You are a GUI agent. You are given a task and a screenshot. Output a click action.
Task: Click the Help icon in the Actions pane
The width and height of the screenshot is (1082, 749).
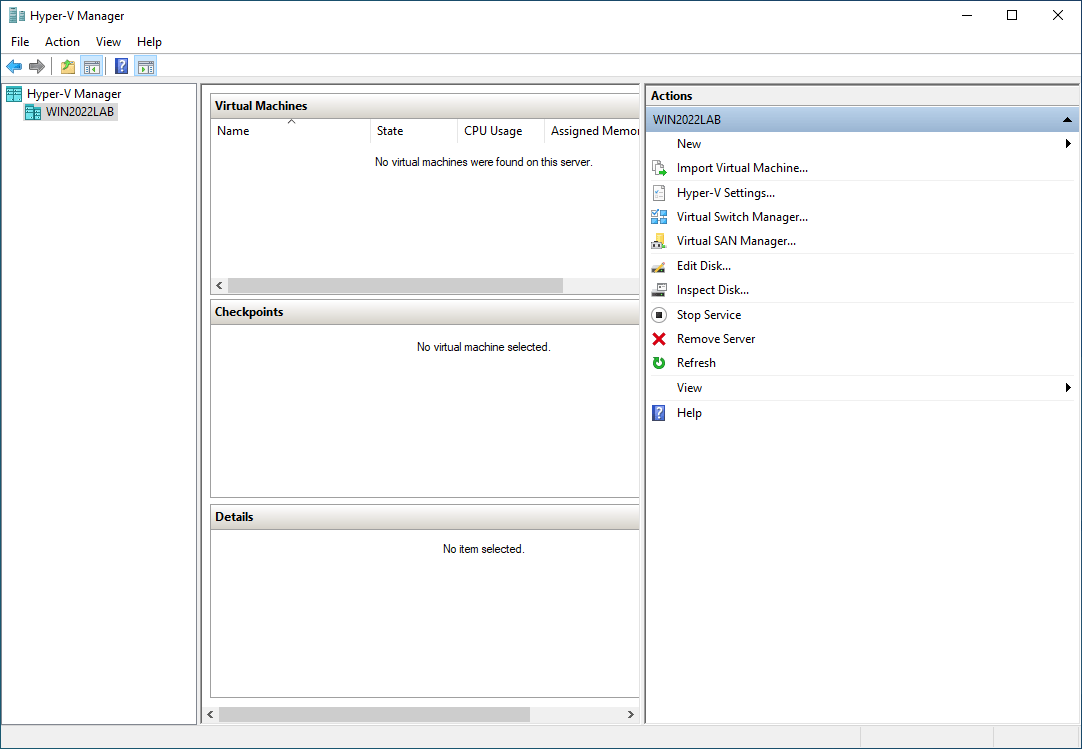click(x=659, y=413)
